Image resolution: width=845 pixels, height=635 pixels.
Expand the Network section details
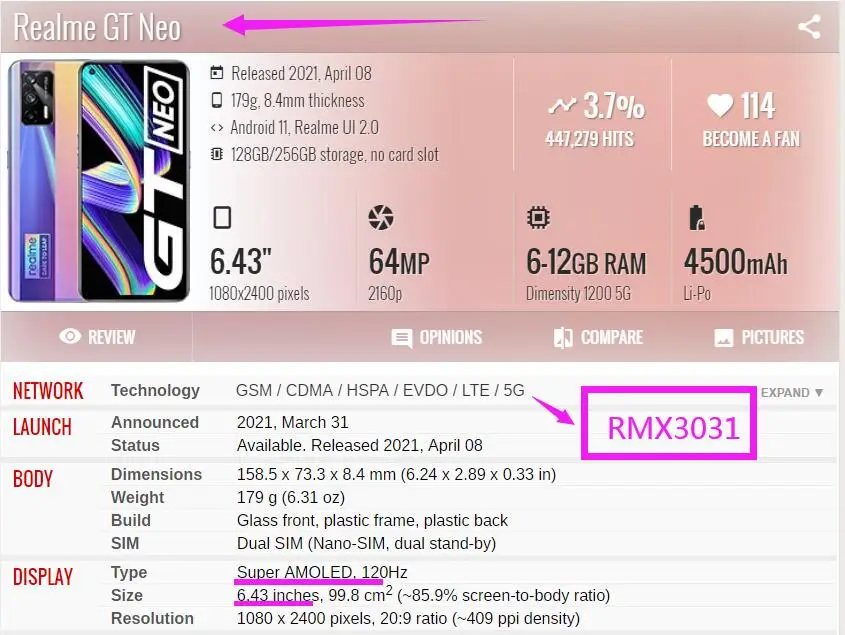(792, 392)
